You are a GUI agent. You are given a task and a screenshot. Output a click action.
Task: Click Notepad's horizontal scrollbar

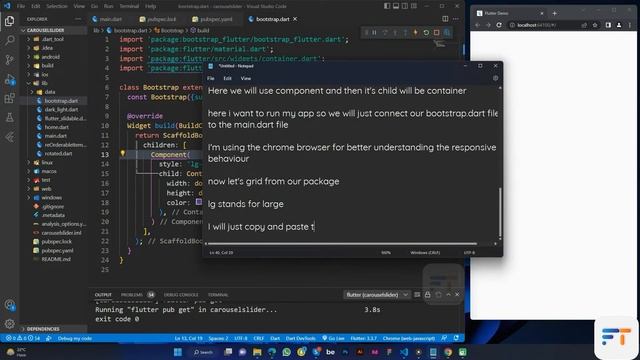click(342, 244)
